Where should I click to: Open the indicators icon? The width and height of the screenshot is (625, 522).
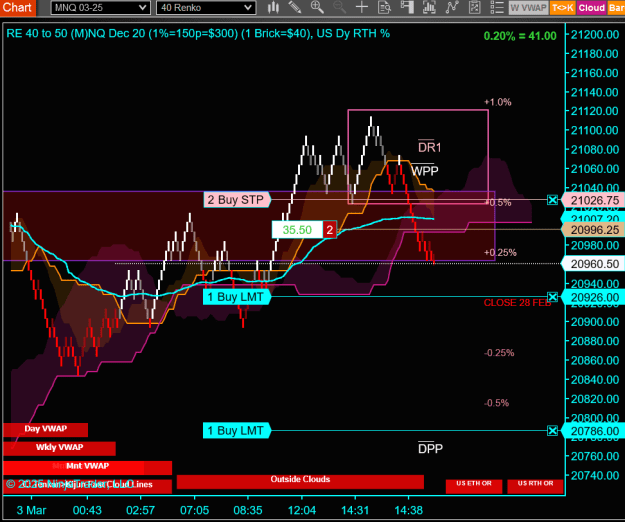coord(452,7)
